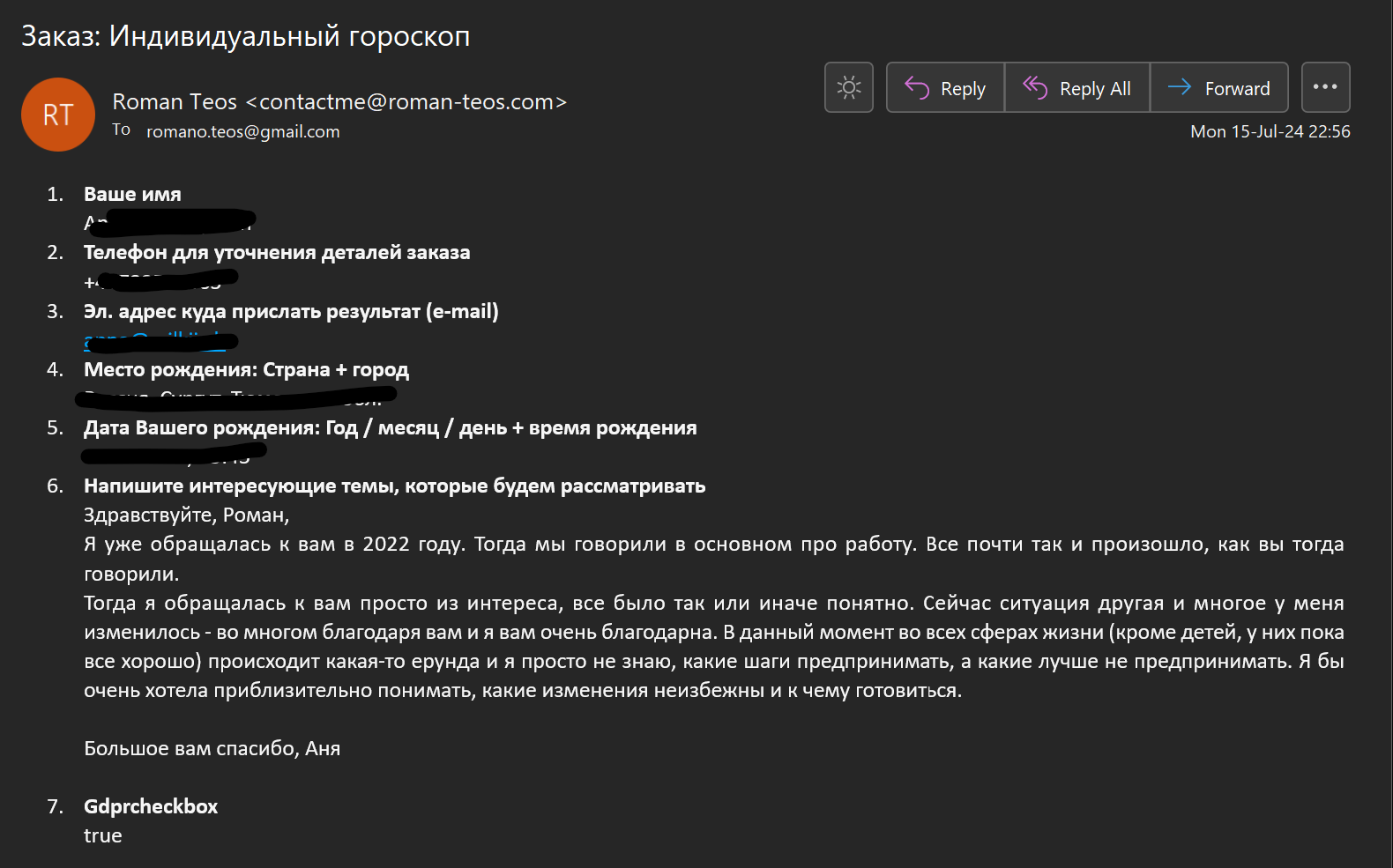Screen dimensions: 1393x868
Task: Click 'Напишите интересующие темы' heading
Action: pos(394,486)
